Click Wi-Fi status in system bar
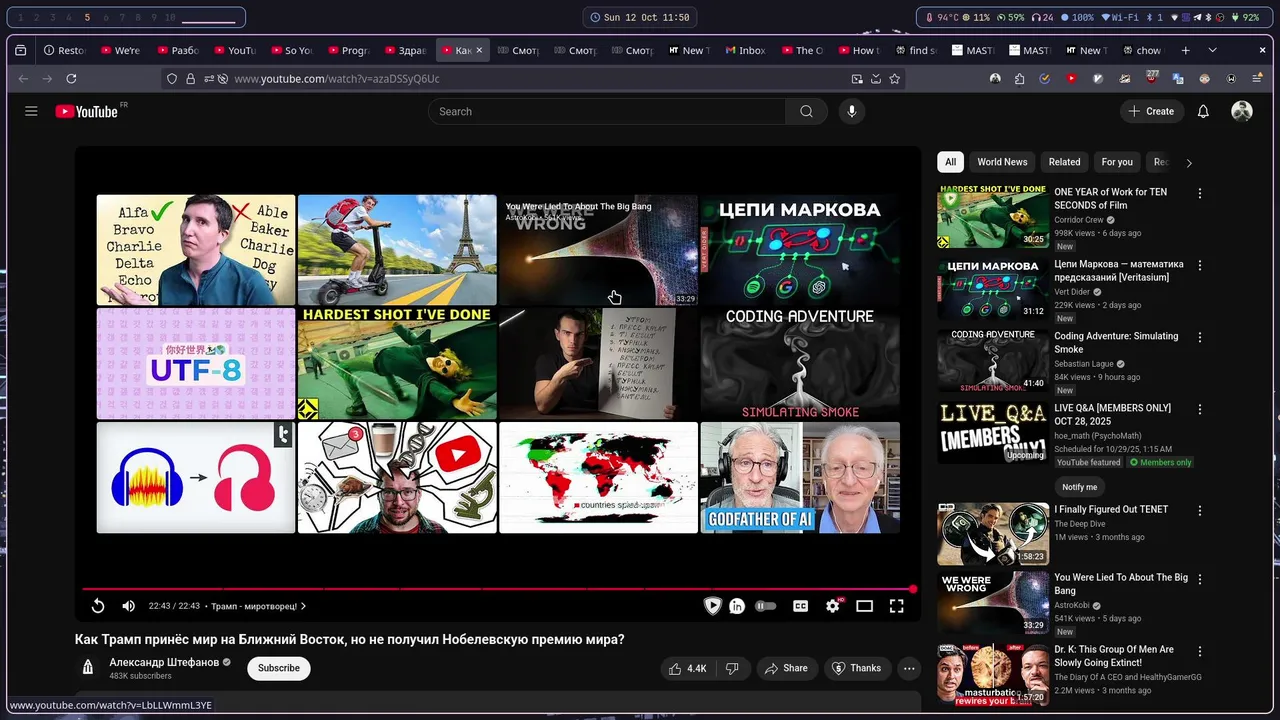The image size is (1280, 720). [1120, 17]
